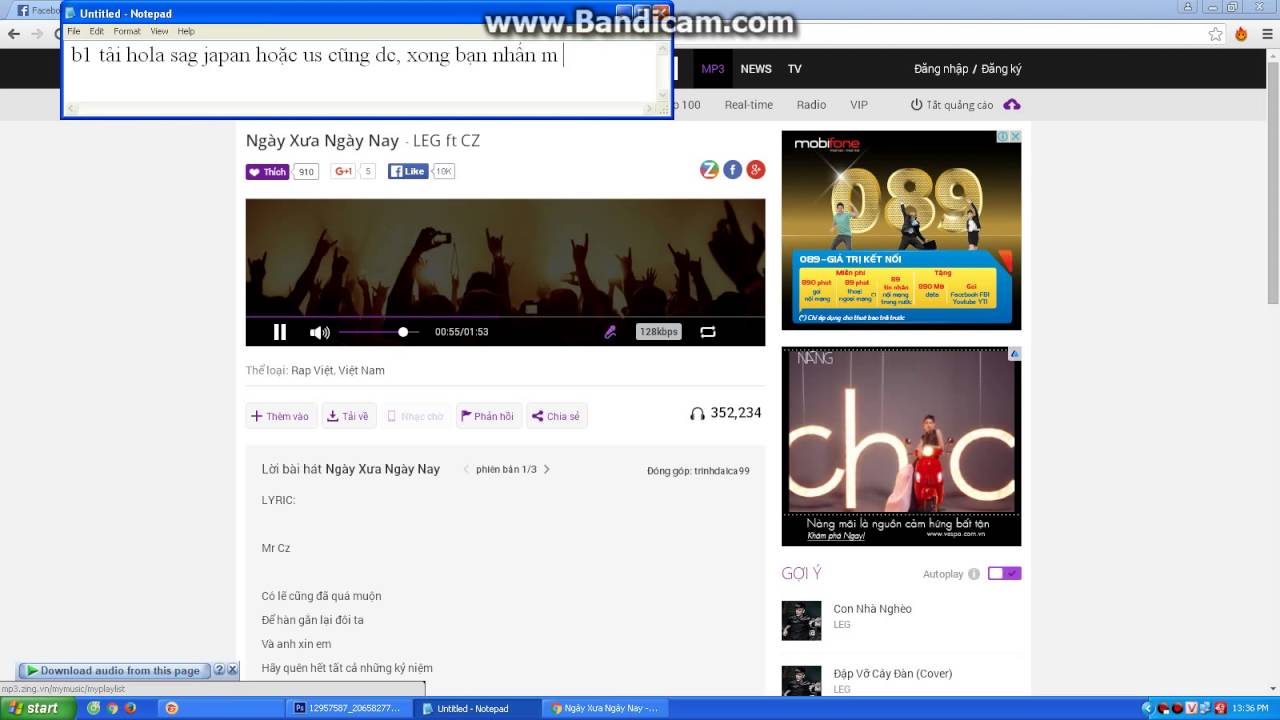Screen dimensions: 1280x720
Task: Click Đăng nhập to log in
Action: point(941,69)
